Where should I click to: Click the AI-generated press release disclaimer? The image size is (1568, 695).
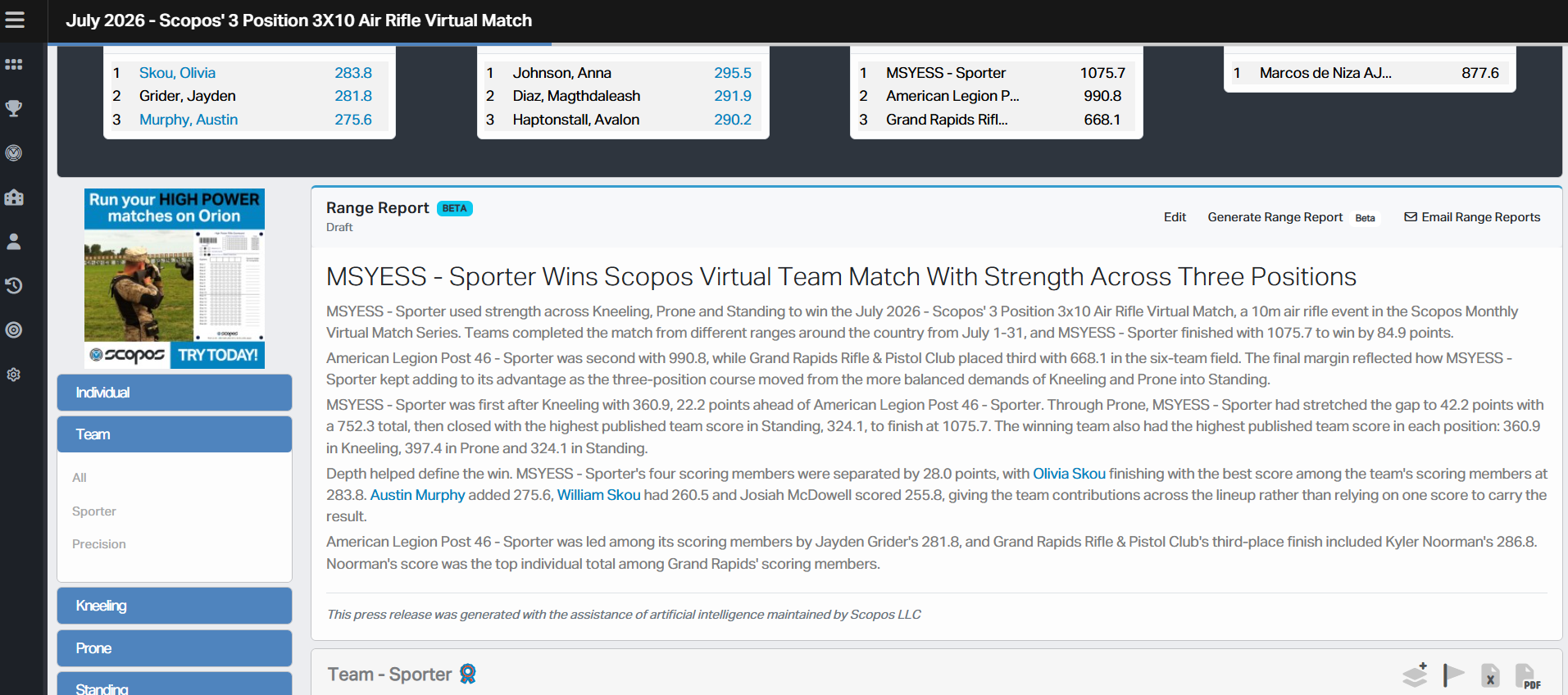click(624, 615)
